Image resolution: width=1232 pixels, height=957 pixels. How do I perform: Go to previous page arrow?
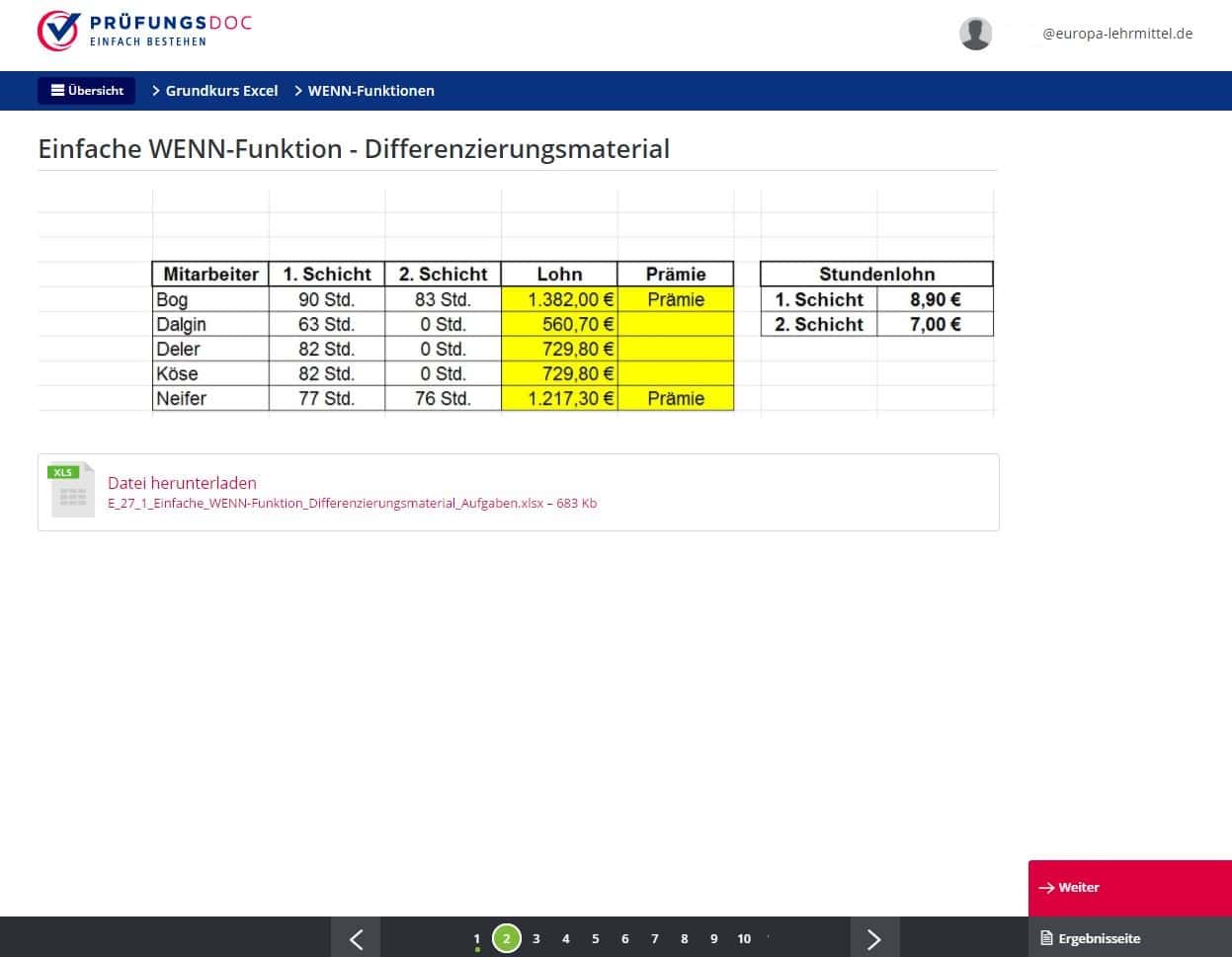(x=357, y=938)
